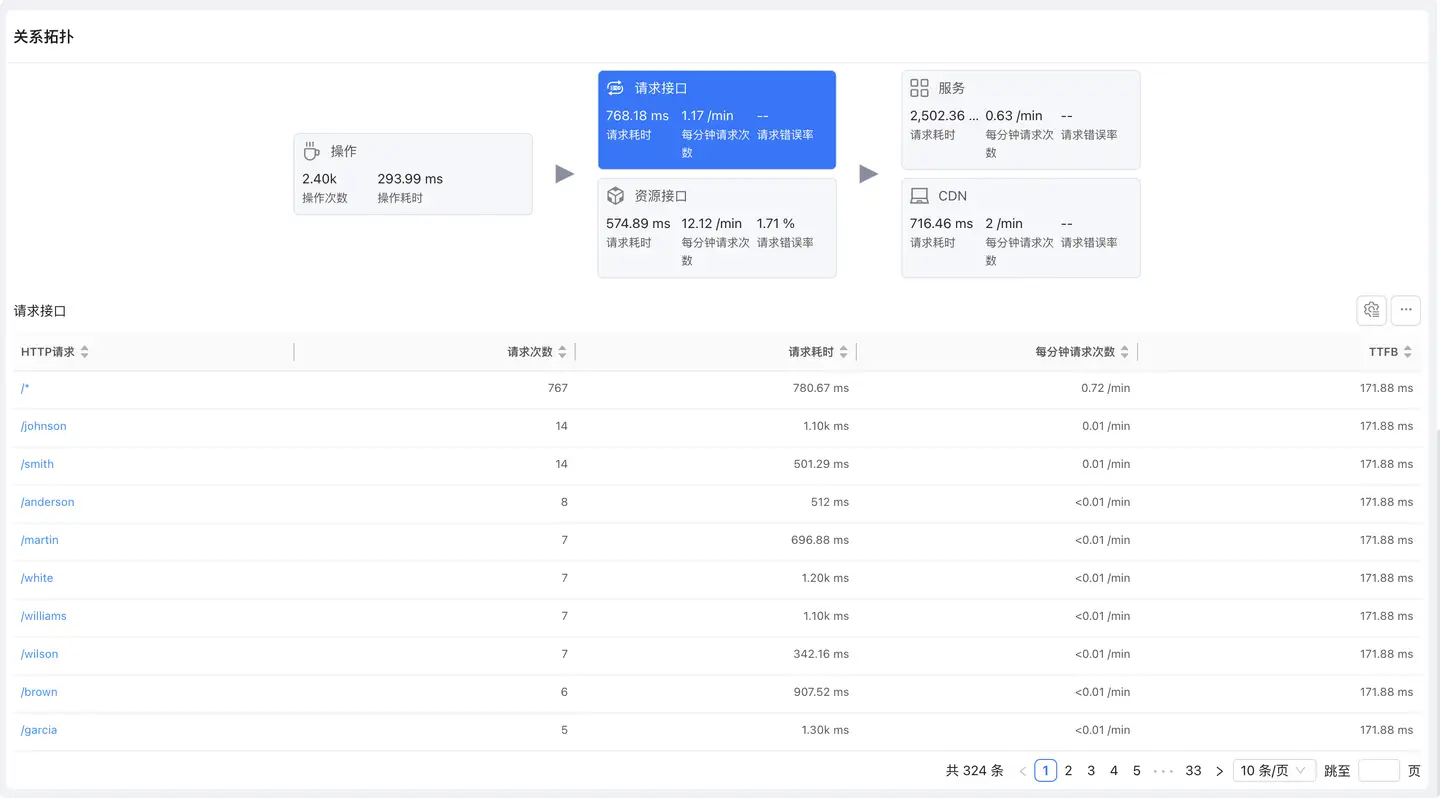The height and width of the screenshot is (798, 1440).
Task: Open the /williams request link
Action: (44, 616)
